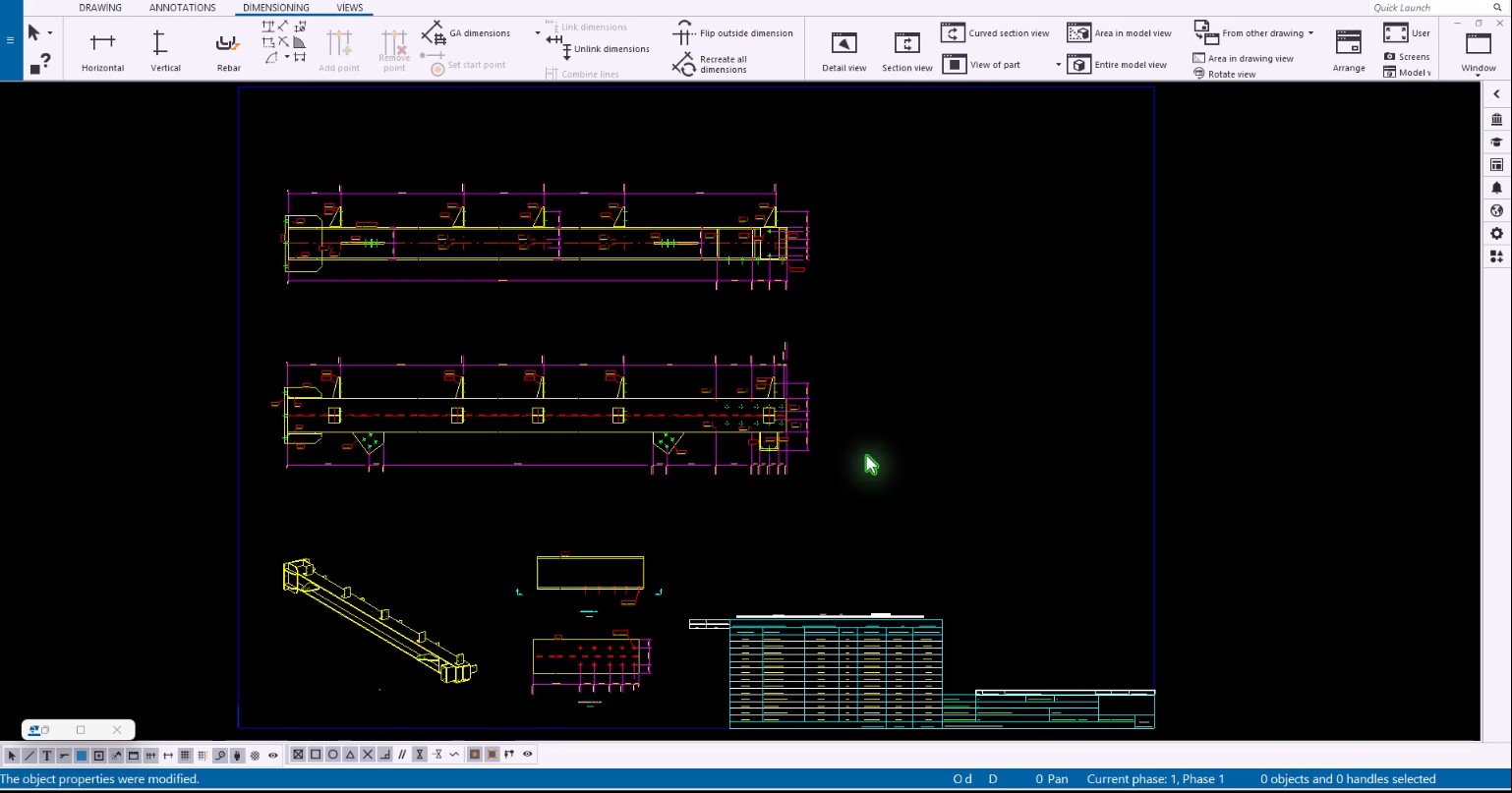Create a Curved section view

click(996, 33)
